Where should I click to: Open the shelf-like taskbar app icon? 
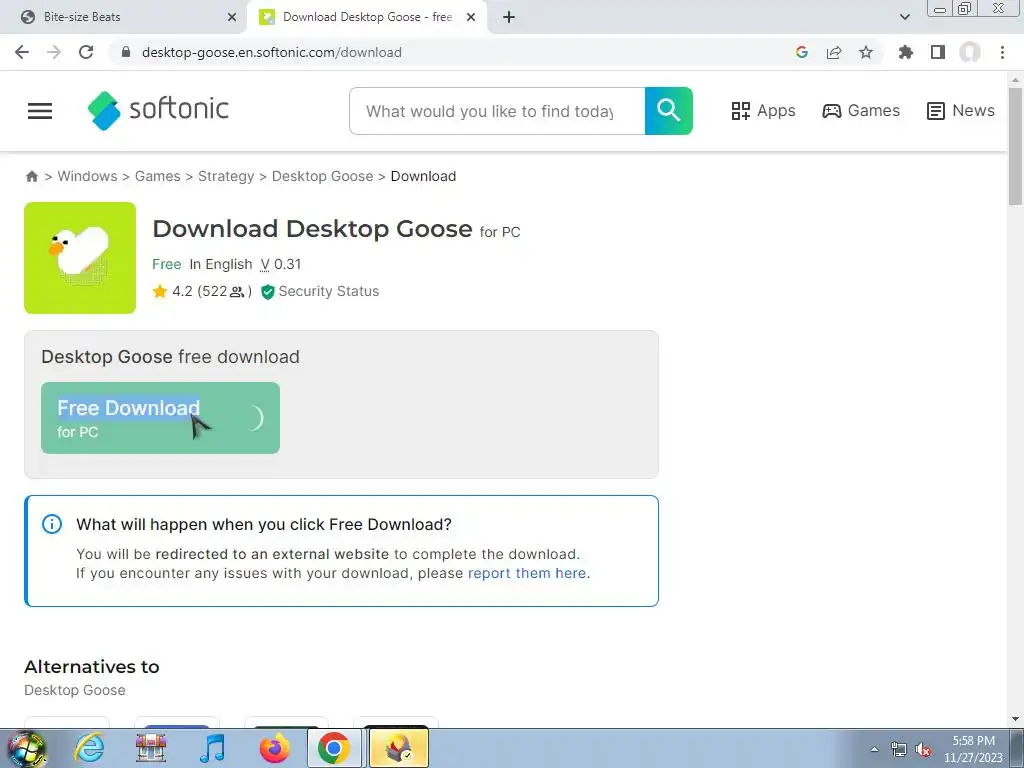pos(151,748)
